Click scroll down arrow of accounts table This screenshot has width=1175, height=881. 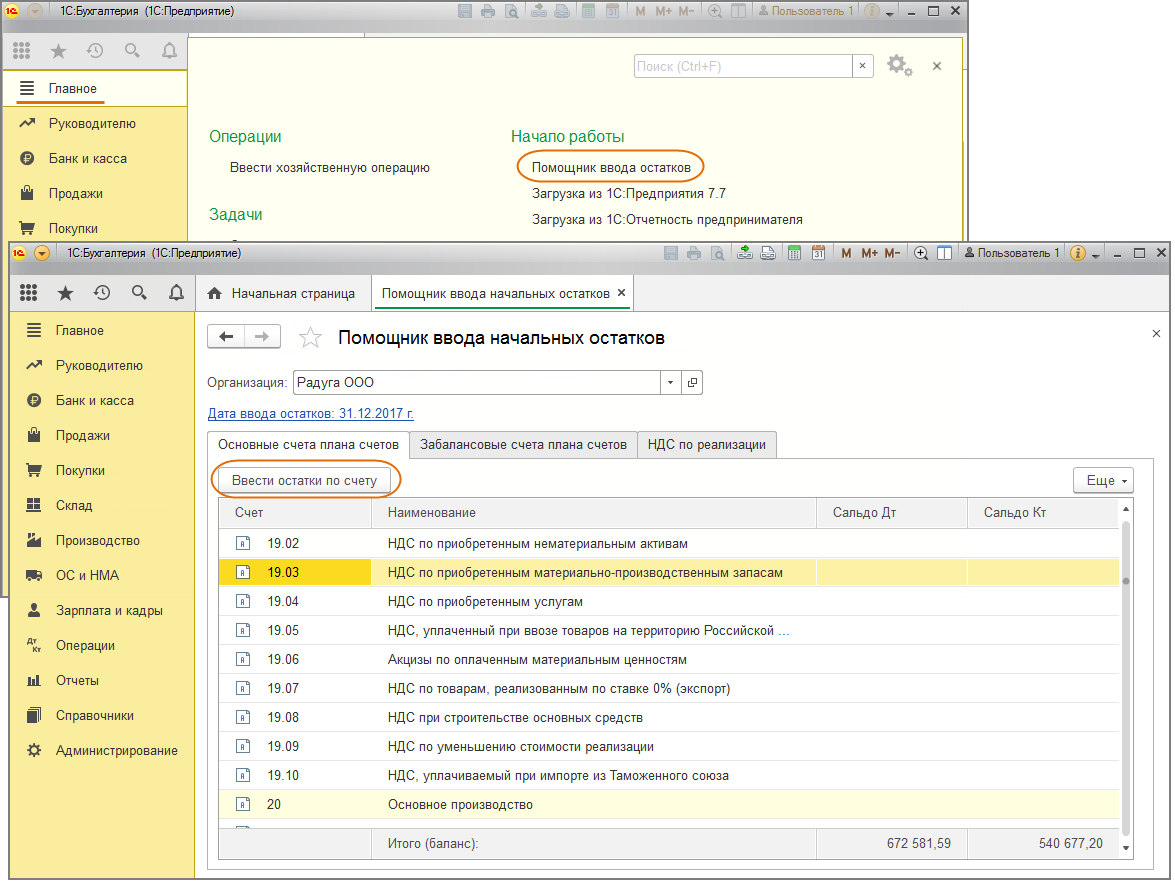pyautogui.click(x=1126, y=848)
